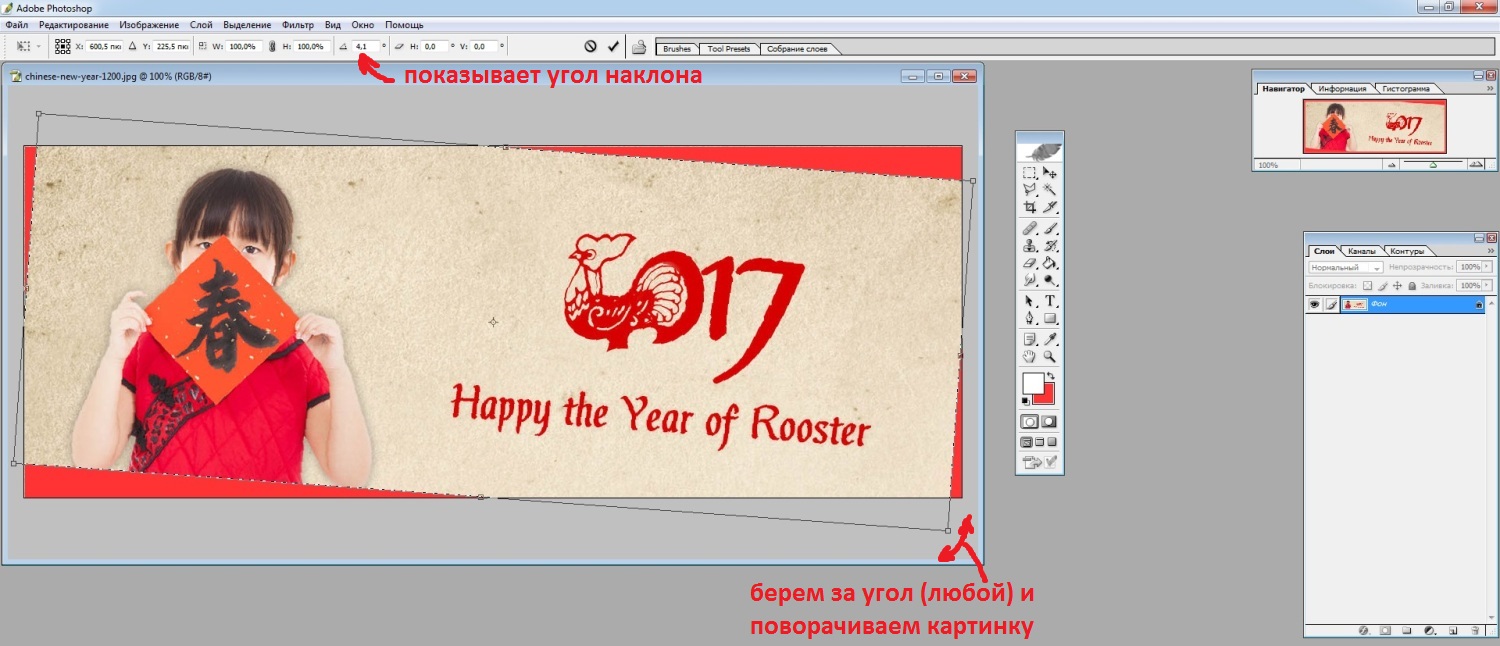Select the Paint Bucket tool
This screenshot has width=1500, height=646.
[1050, 263]
